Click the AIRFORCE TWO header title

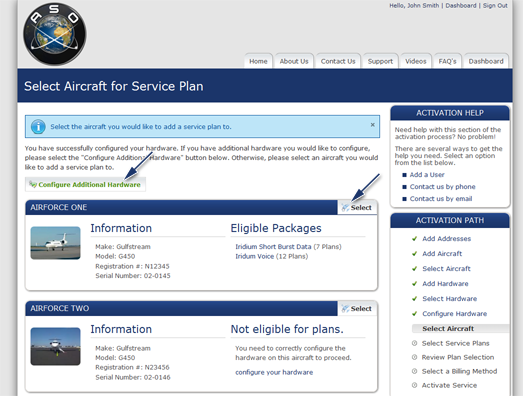click(60, 308)
